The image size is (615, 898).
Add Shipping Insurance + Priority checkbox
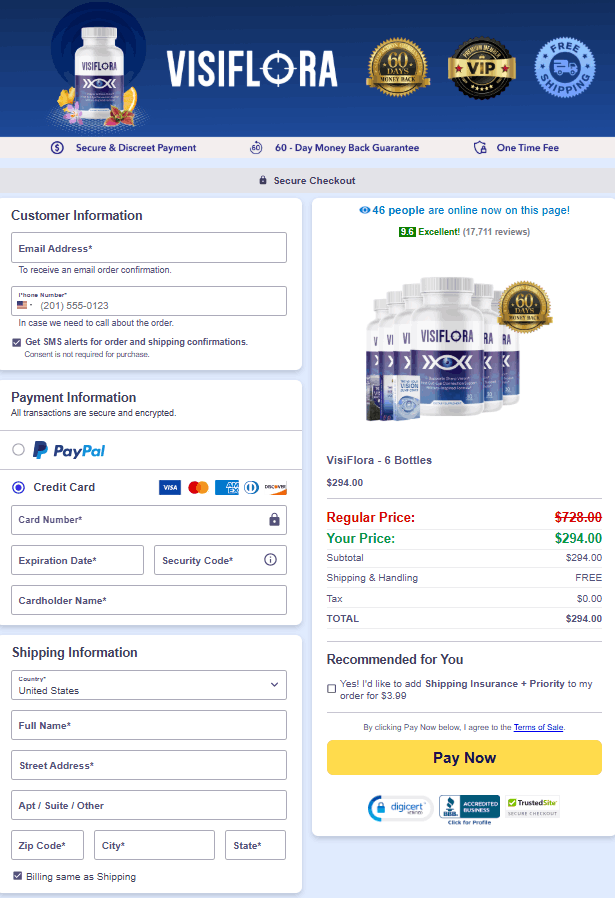tap(332, 688)
